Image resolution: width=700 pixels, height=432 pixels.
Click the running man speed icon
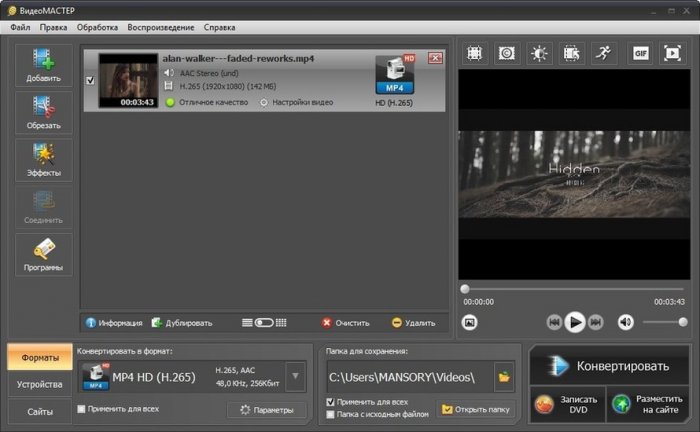603,52
